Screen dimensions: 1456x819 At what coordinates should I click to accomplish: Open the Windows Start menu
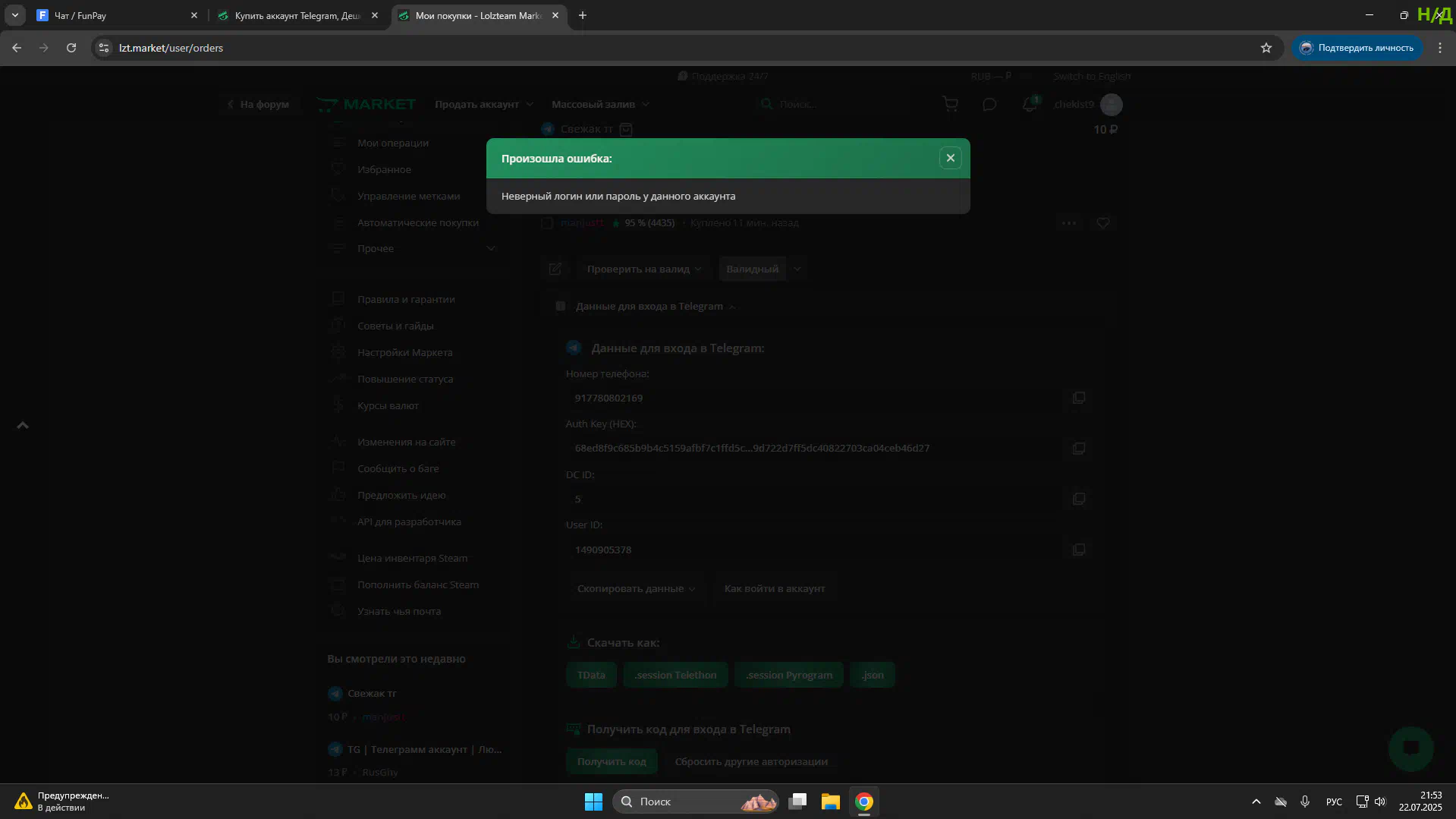coord(593,802)
